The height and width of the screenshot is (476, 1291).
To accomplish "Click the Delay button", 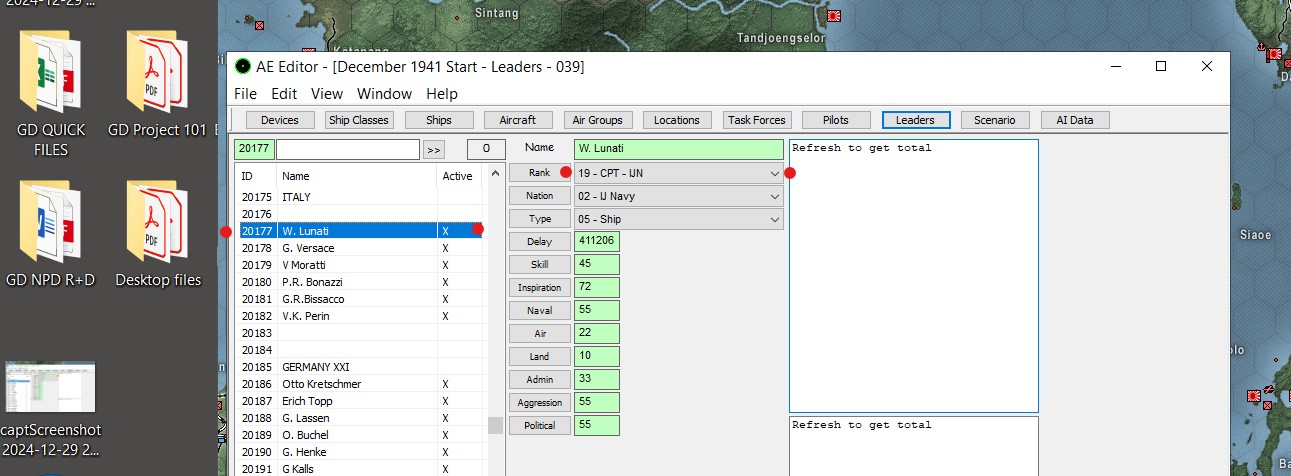I will (x=540, y=241).
